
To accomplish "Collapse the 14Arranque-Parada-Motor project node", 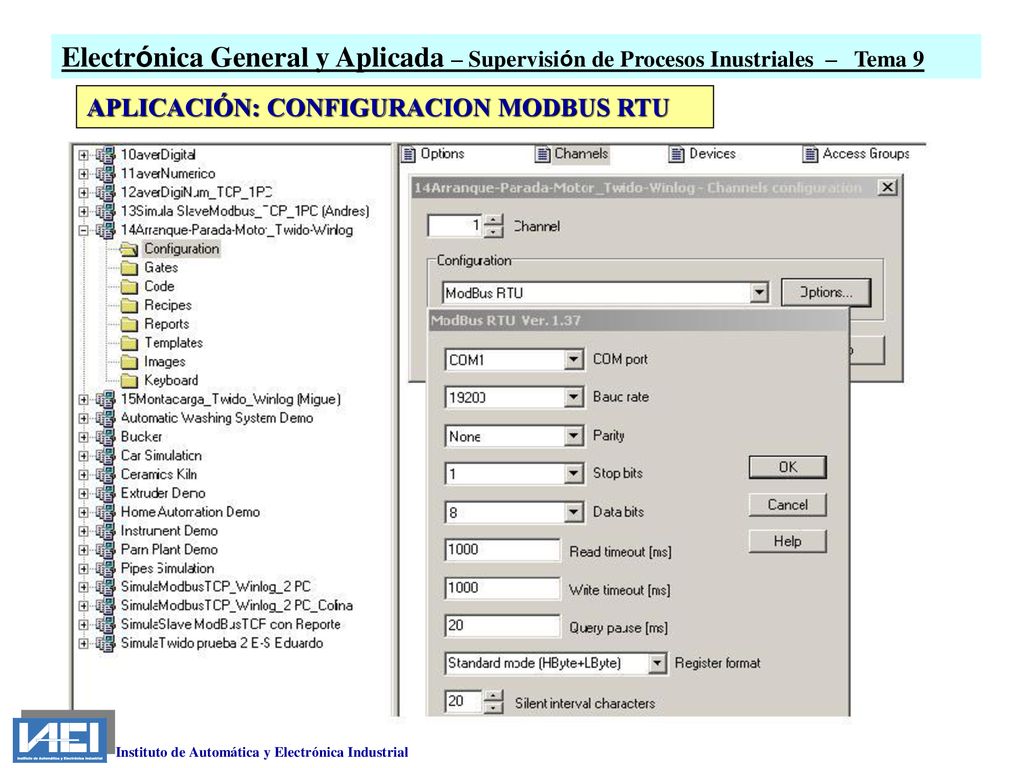I will (x=84, y=231).
